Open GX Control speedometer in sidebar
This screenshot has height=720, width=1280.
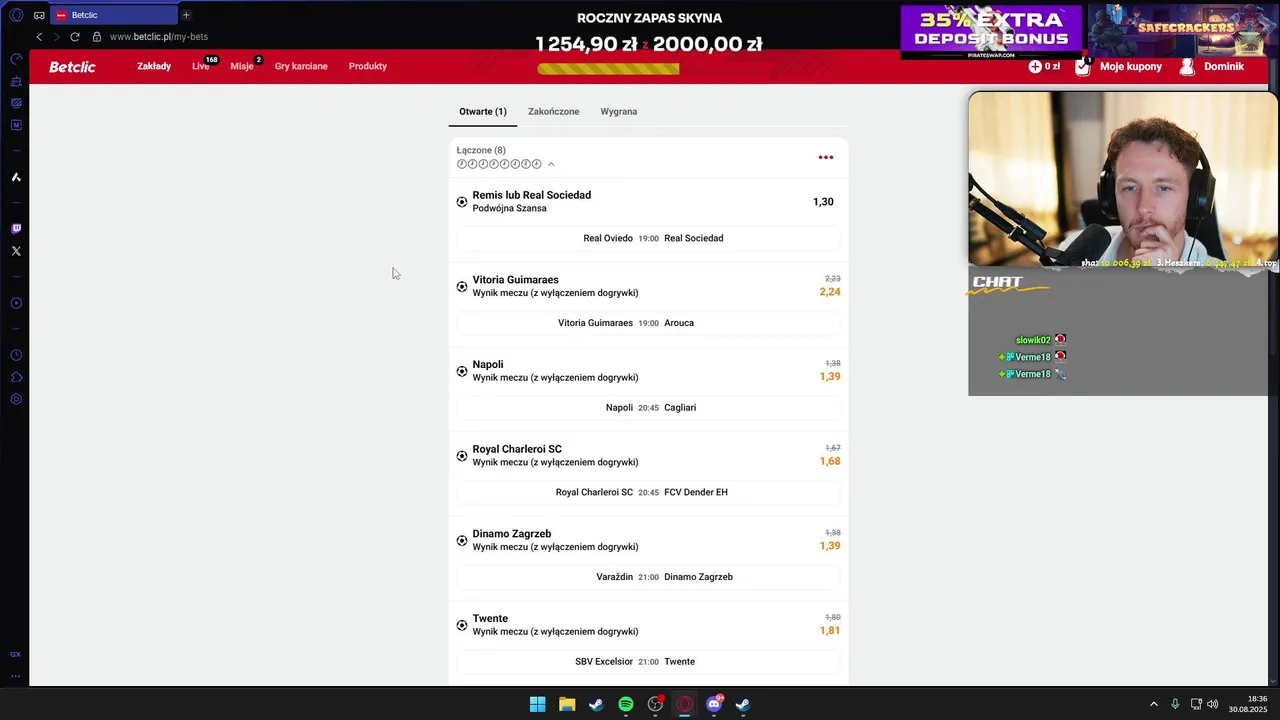coord(16,59)
